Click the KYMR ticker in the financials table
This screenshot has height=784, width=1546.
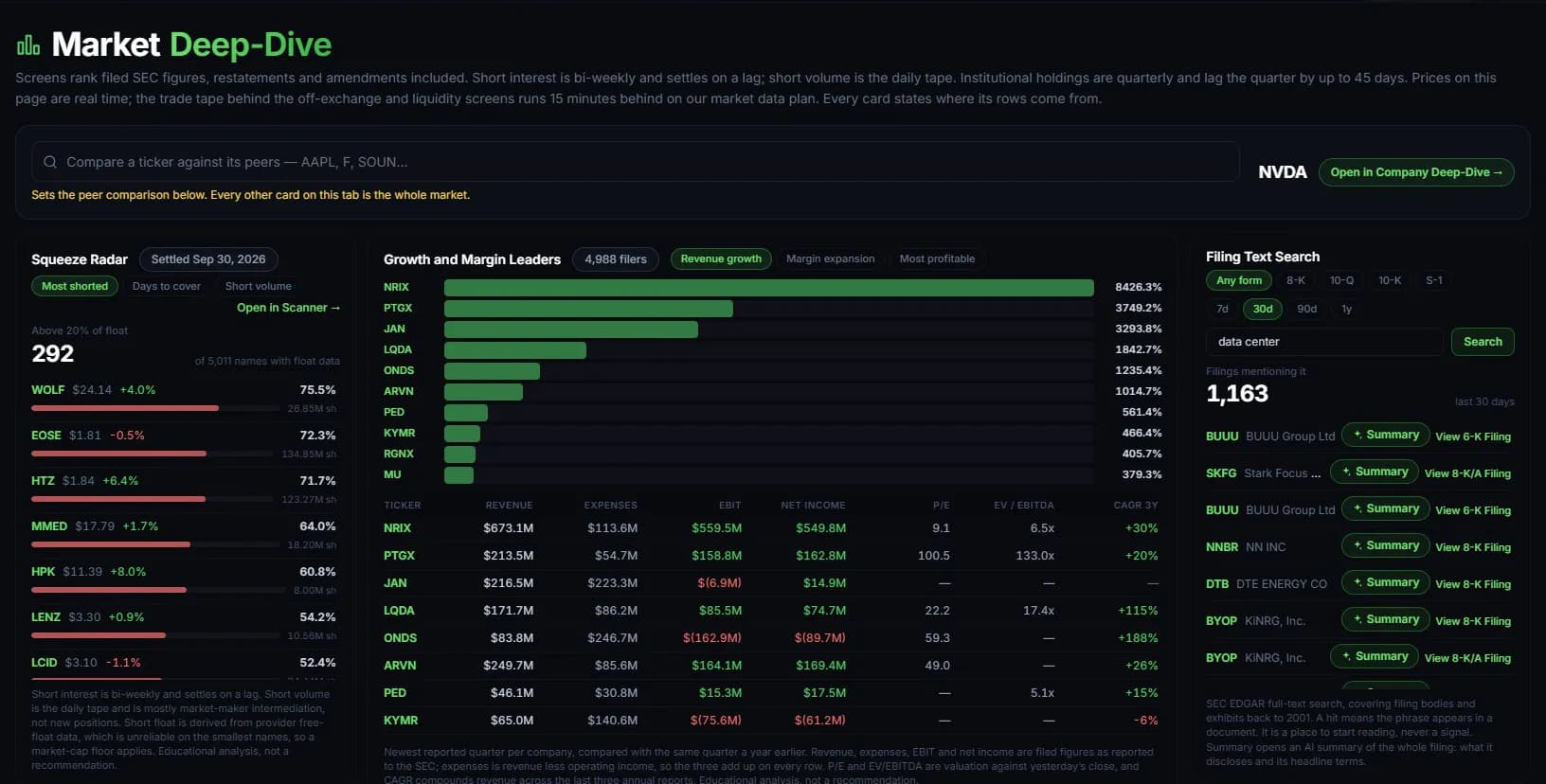[x=401, y=721]
